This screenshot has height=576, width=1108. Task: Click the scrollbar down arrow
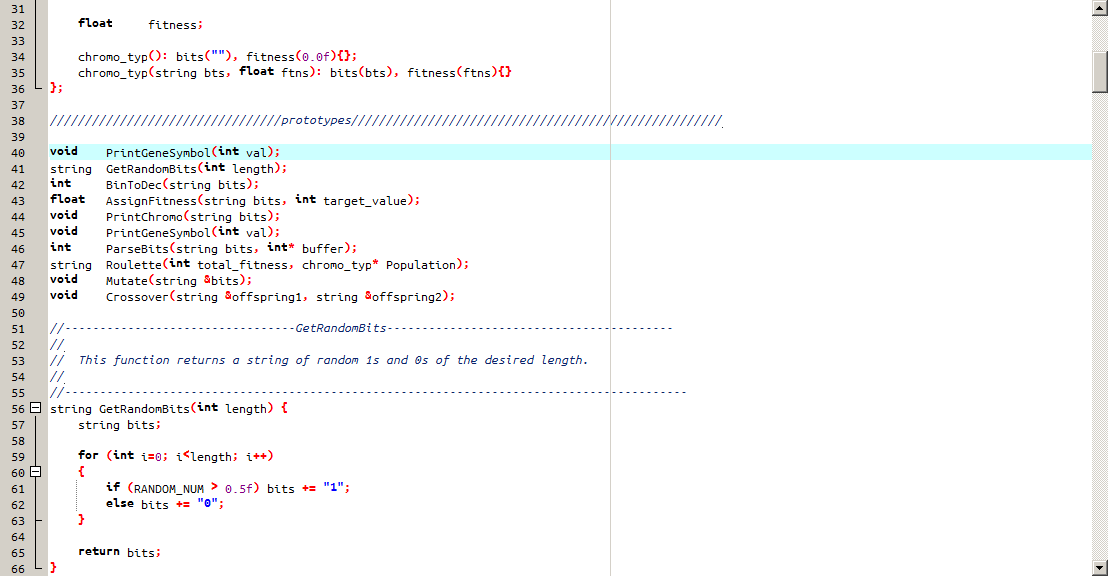point(1100,568)
